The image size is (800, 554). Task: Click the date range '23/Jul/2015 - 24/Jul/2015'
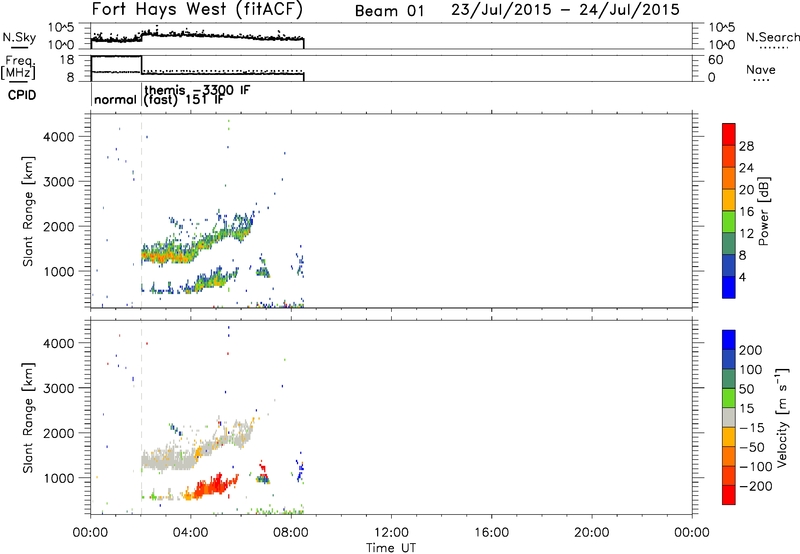pos(565,10)
